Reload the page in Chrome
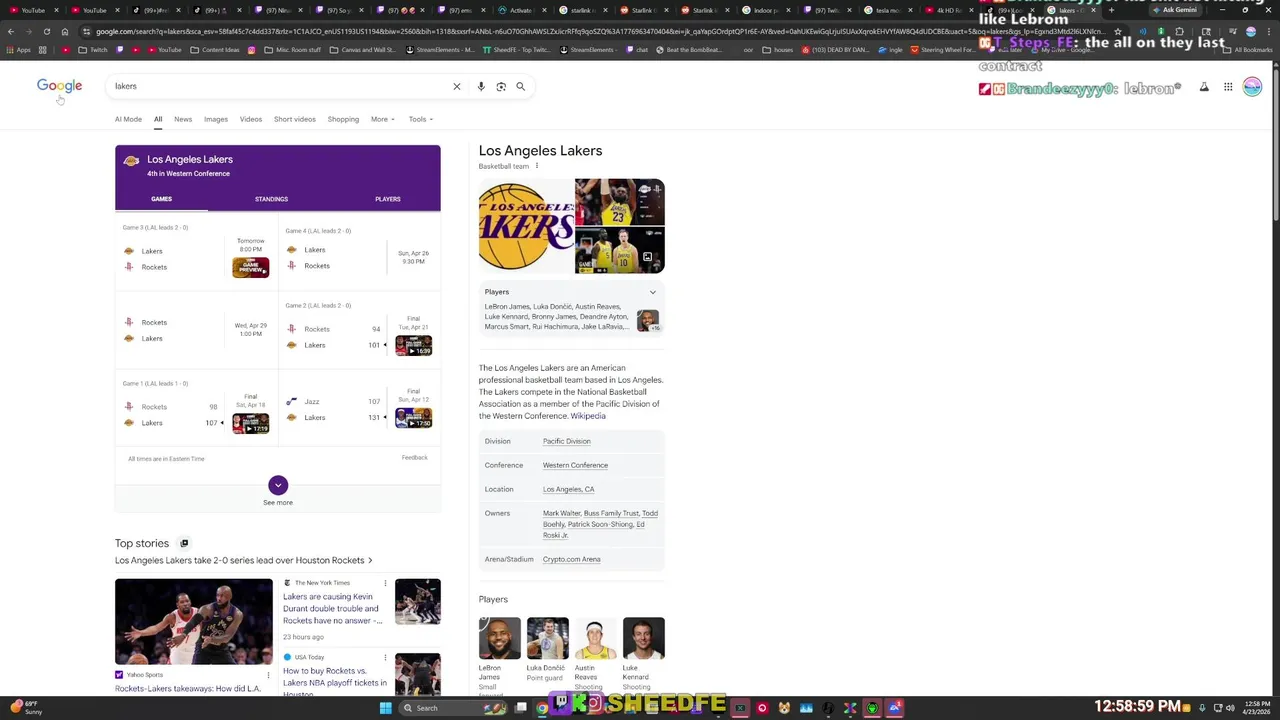Viewport: 1280px width, 720px height. pyautogui.click(x=46, y=31)
